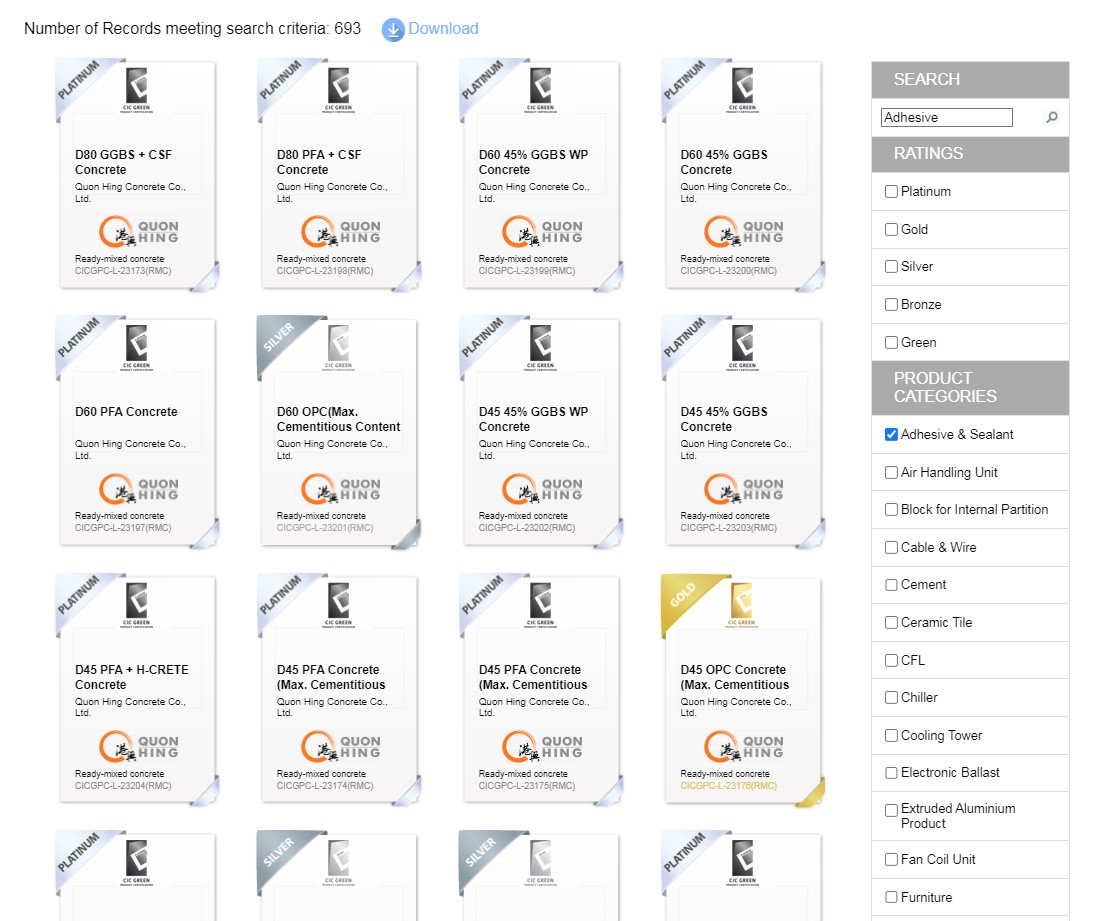
Task: Click Platinum ribbon on D60 PFA Concrete card
Action: (78, 338)
